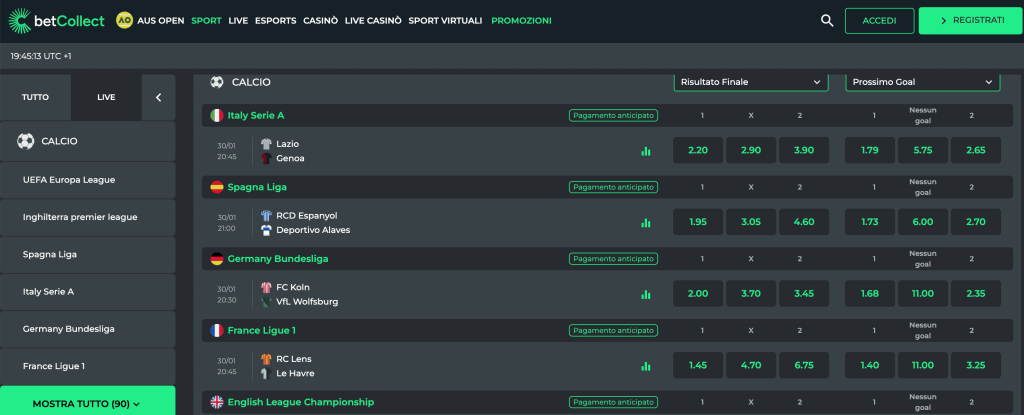Open statistics icon for RC Lens match
This screenshot has width=1024, height=415.
(646, 366)
